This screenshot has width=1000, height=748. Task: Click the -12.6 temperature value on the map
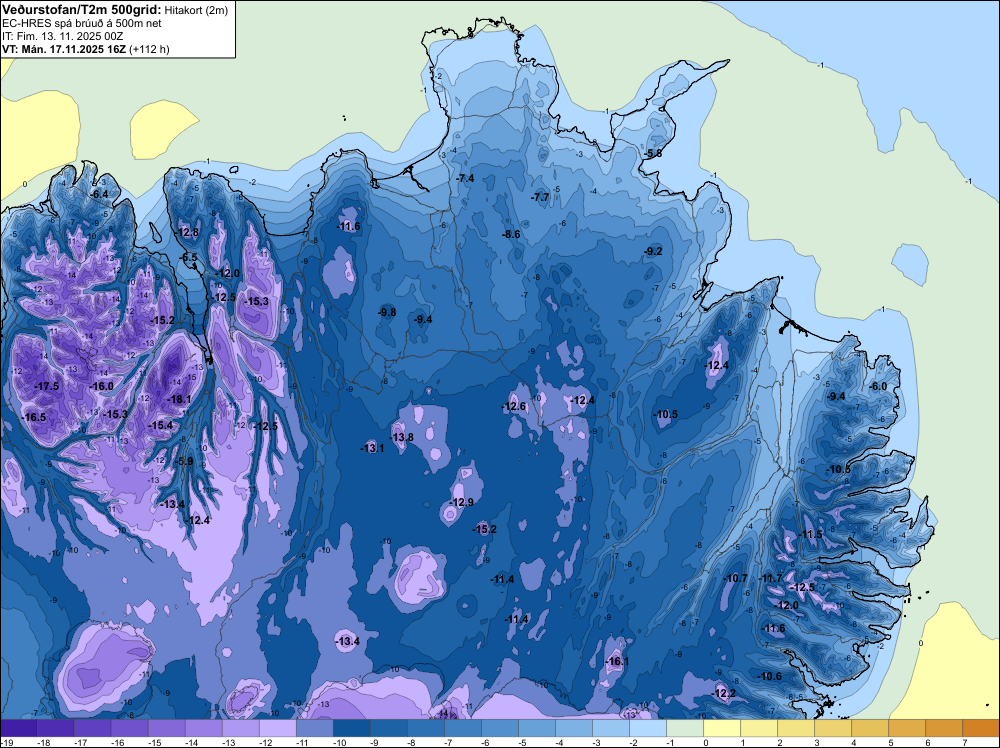click(x=513, y=407)
